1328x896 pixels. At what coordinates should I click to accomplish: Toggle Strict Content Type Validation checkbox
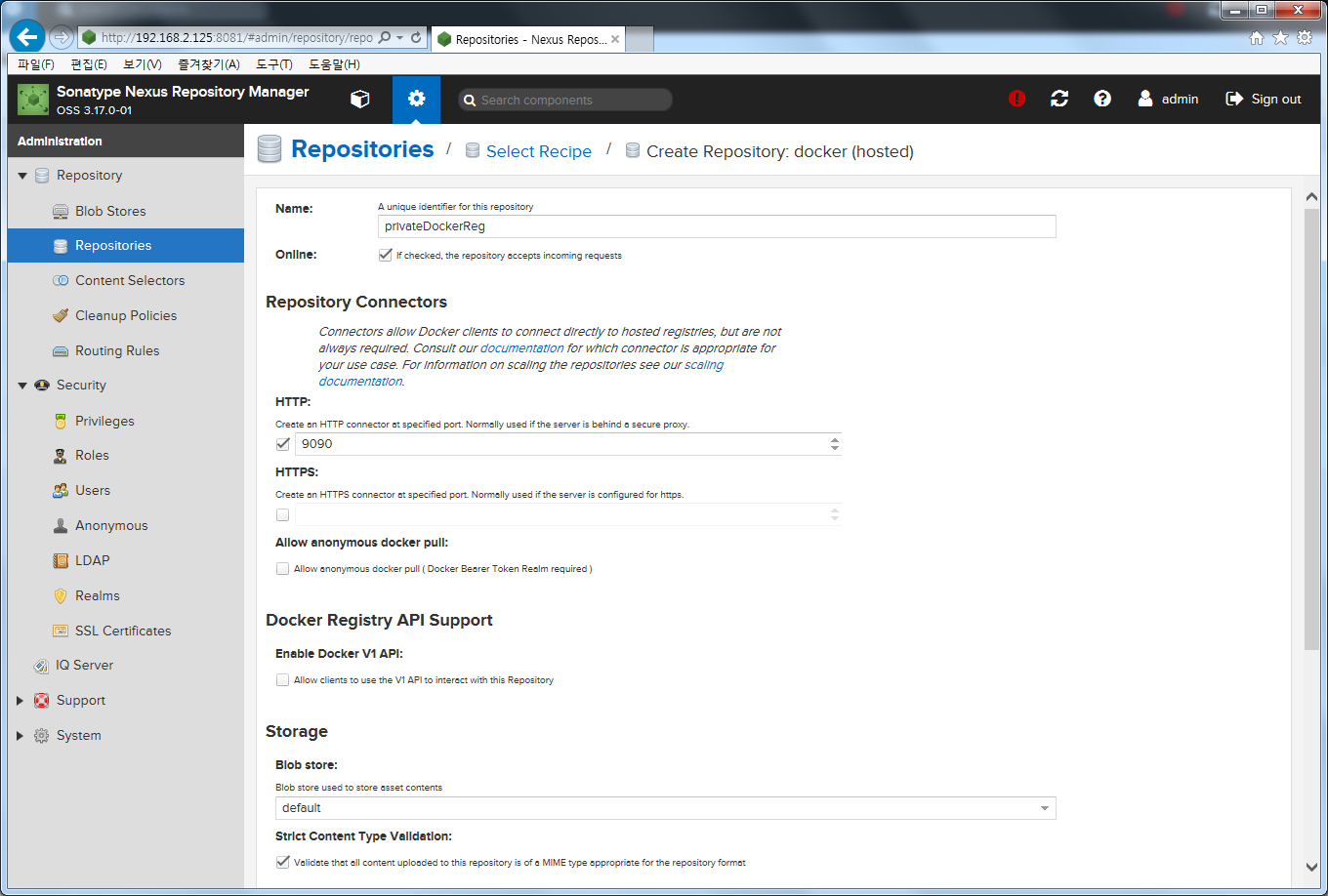click(283, 862)
